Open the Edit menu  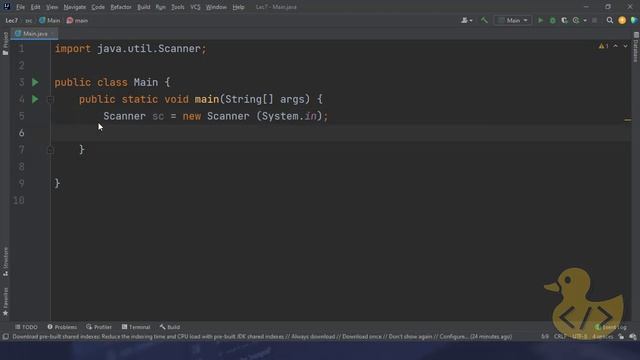(x=36, y=7)
